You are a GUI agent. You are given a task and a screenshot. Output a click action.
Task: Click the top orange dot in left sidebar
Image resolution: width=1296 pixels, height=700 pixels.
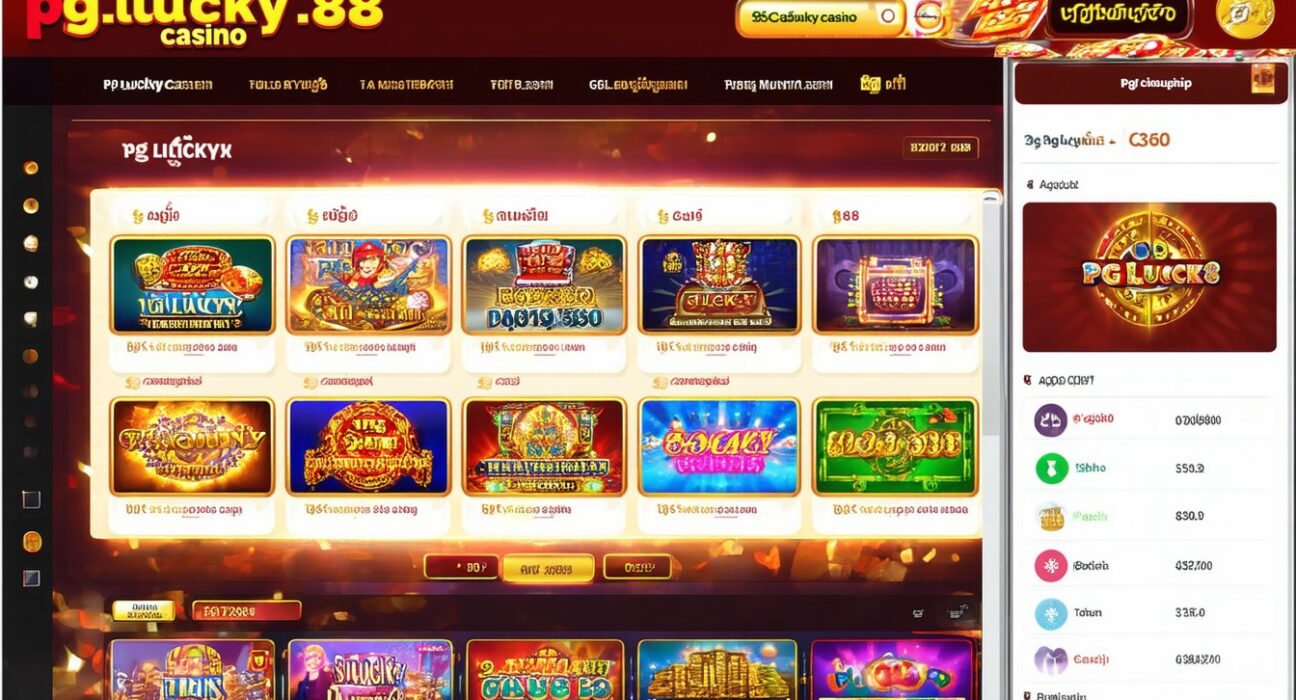pos(31,168)
